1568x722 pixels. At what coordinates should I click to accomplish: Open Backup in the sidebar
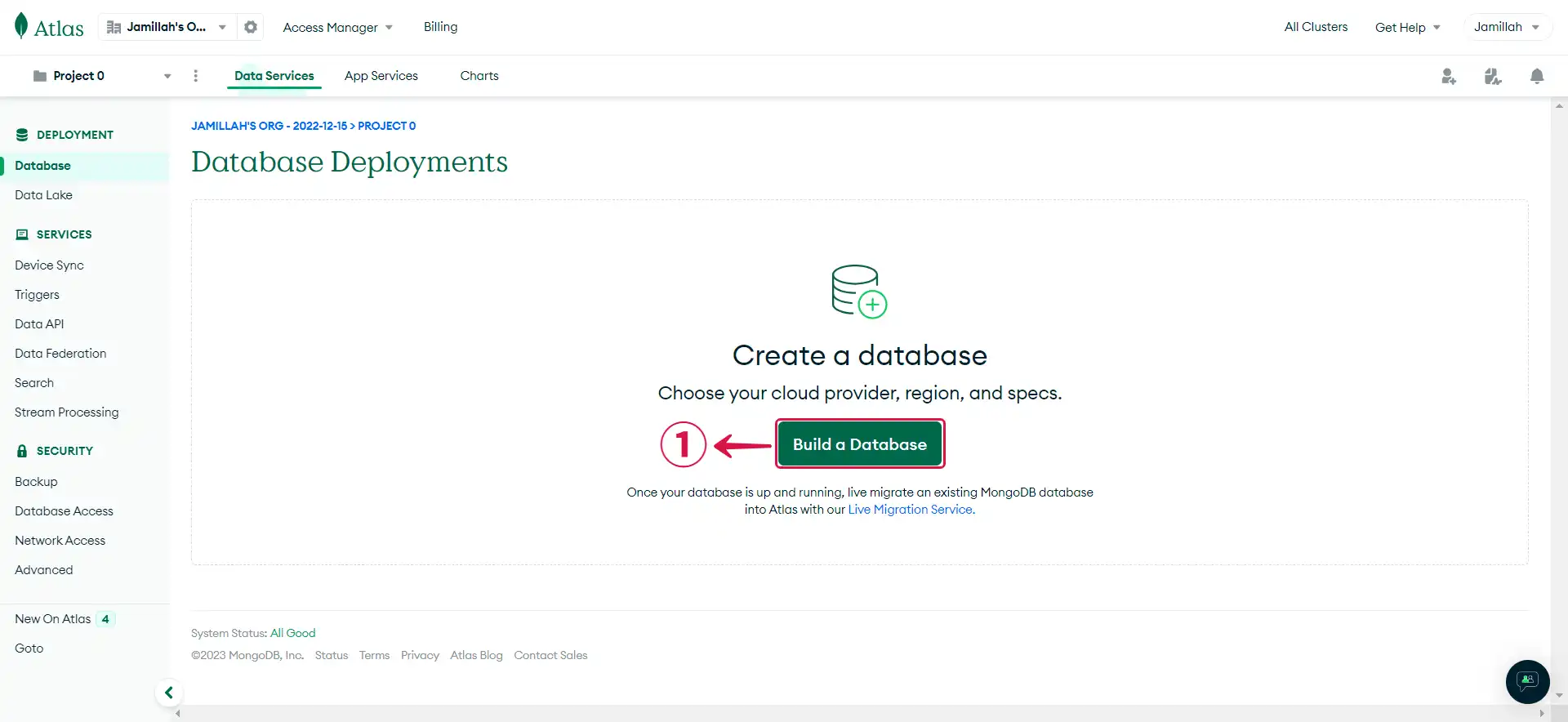tap(36, 482)
